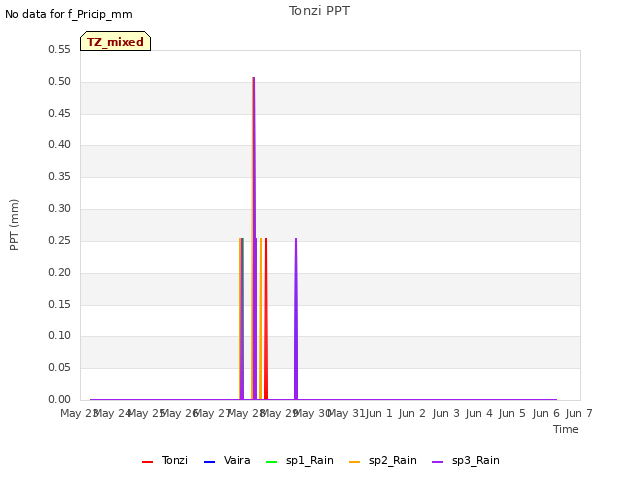The height and width of the screenshot is (480, 640).
Task: Click the Jun 4 x-axis tick label
Action: [x=479, y=413]
